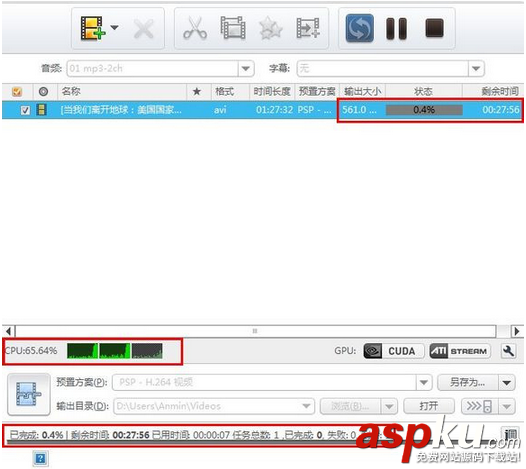Screen dimensions: 526x469
Task: Click the avi format cell
Action: pyautogui.click(x=220, y=110)
